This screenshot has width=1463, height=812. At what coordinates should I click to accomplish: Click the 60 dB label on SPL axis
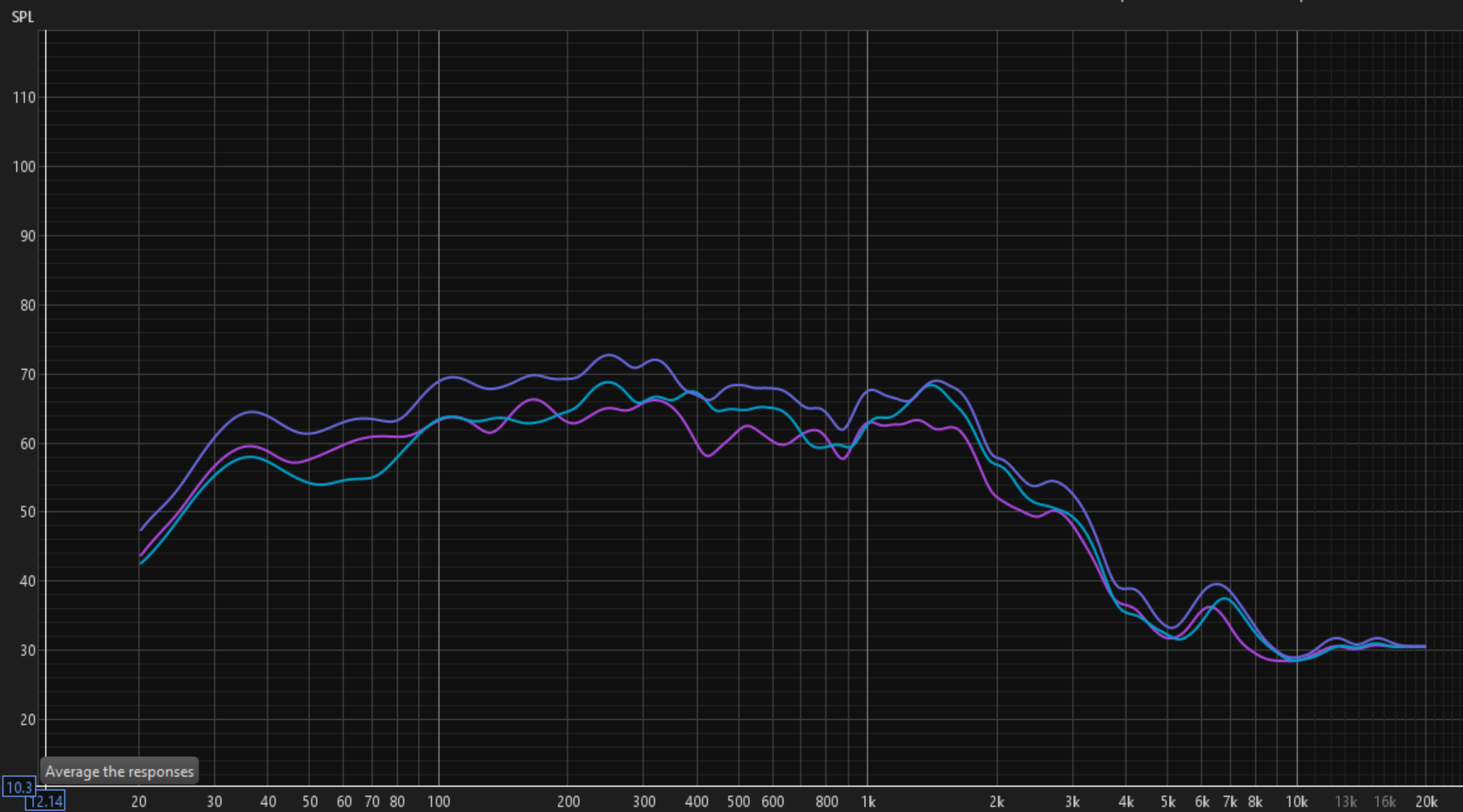pos(27,443)
